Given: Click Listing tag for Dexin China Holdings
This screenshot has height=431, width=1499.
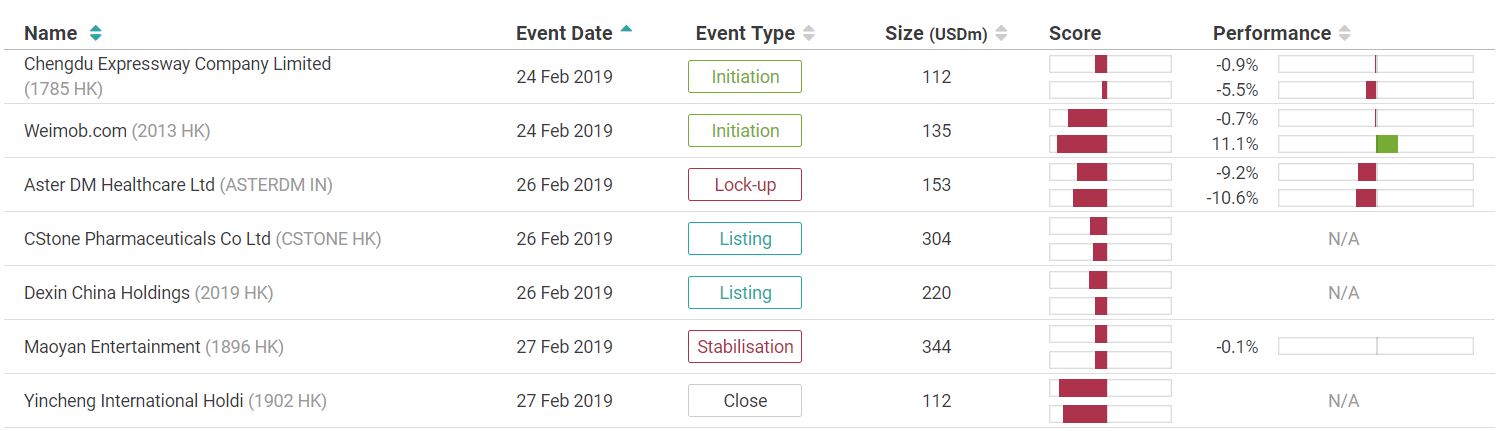Looking at the screenshot, I should [x=745, y=293].
